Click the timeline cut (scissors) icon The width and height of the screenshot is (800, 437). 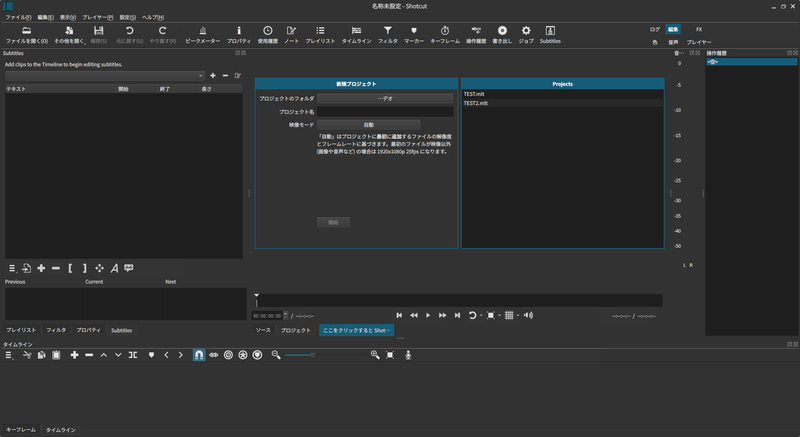click(27, 355)
